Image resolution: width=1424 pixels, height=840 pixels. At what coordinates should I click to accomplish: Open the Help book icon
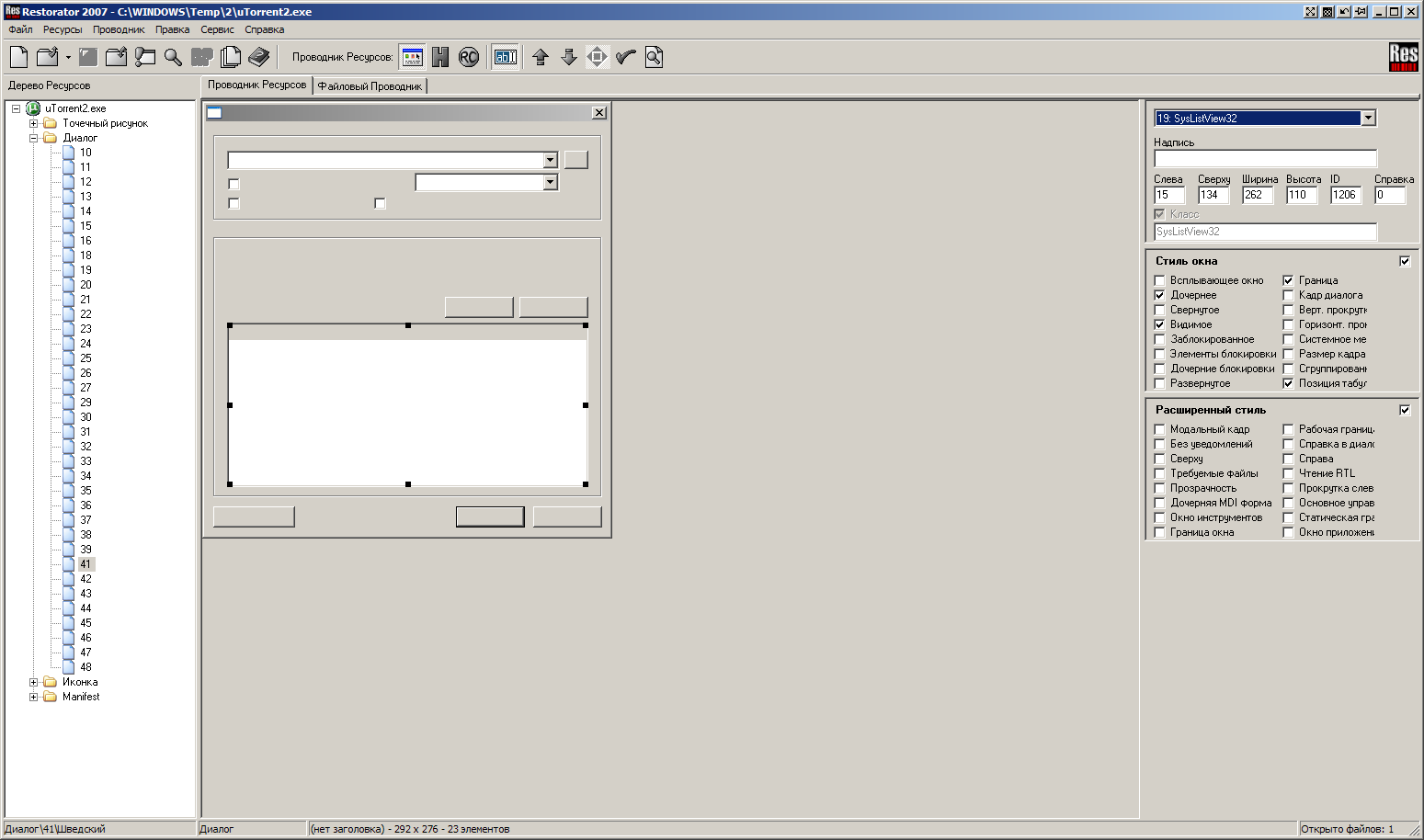[259, 57]
